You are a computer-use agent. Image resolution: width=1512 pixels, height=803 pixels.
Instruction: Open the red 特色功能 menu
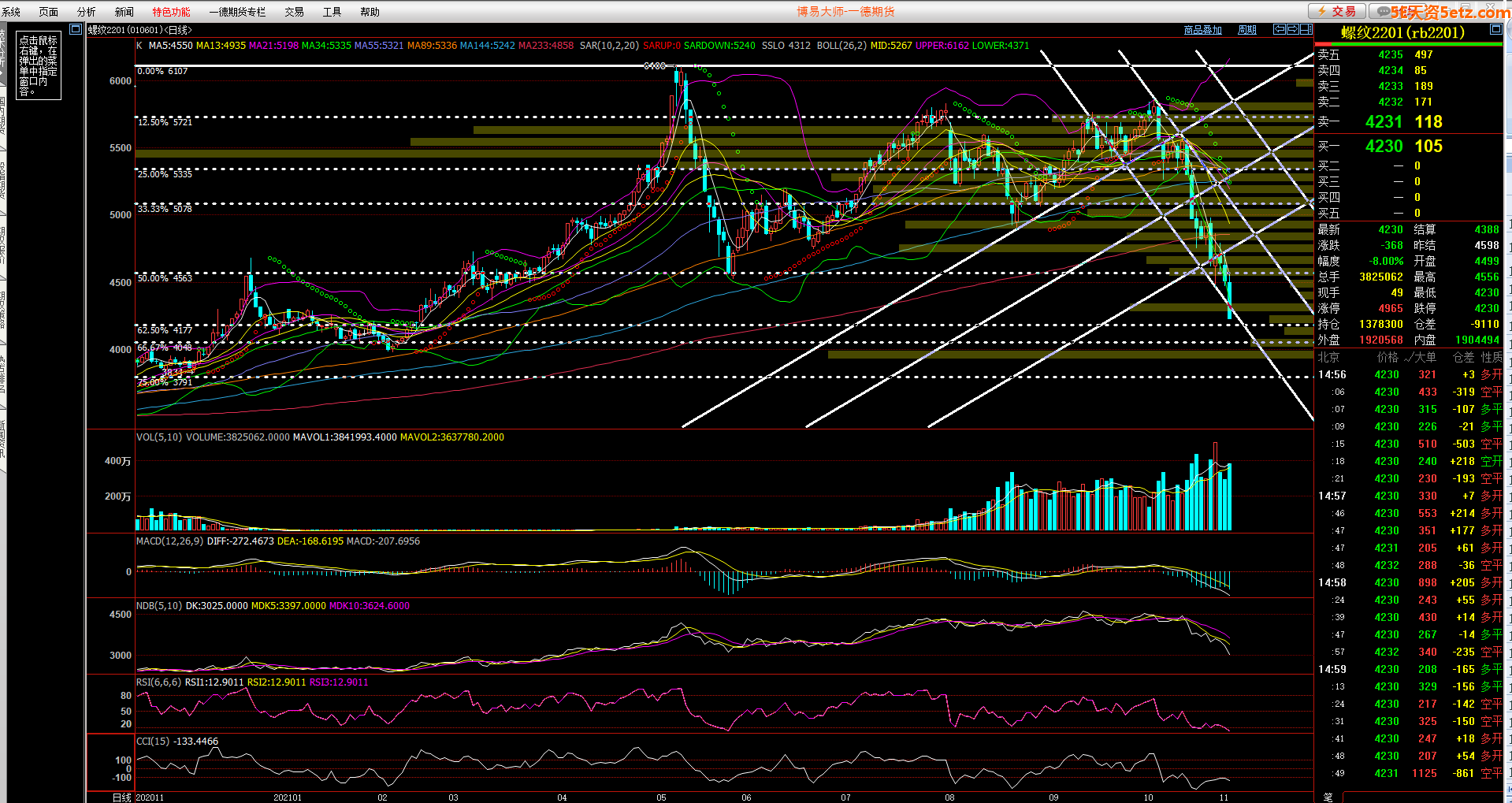(x=171, y=12)
